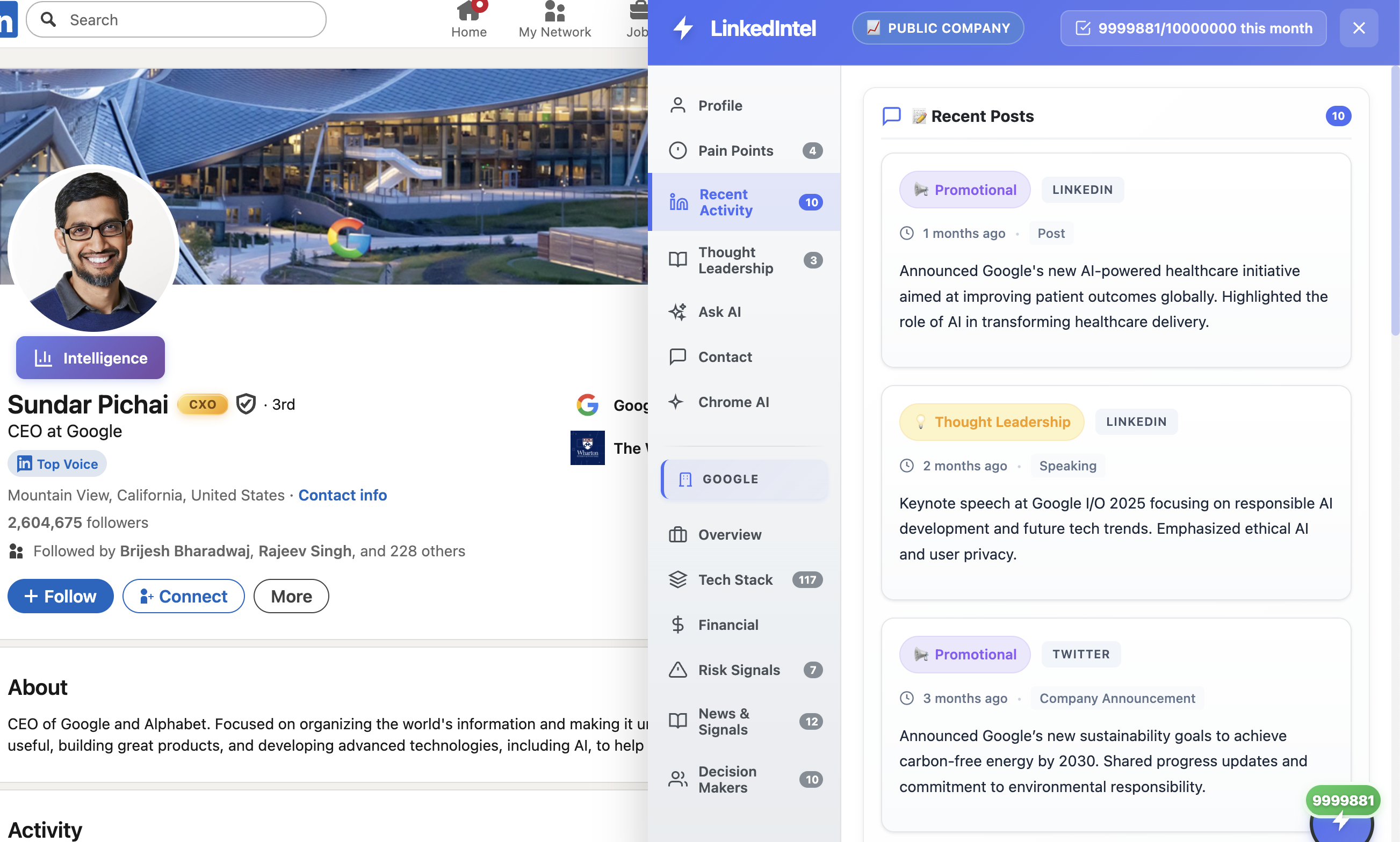Go to LinkedIn Home
This screenshot has height=842, width=1400.
[468, 20]
